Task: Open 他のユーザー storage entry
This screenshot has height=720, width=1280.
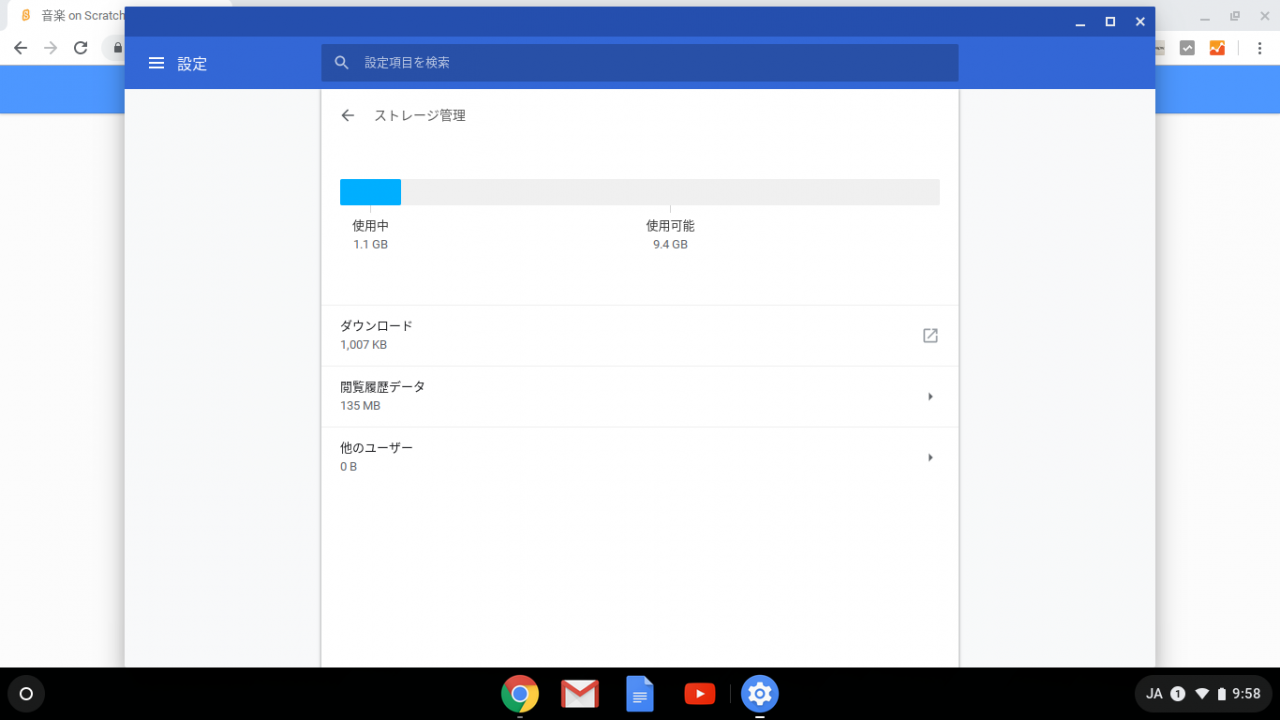Action: click(640, 458)
